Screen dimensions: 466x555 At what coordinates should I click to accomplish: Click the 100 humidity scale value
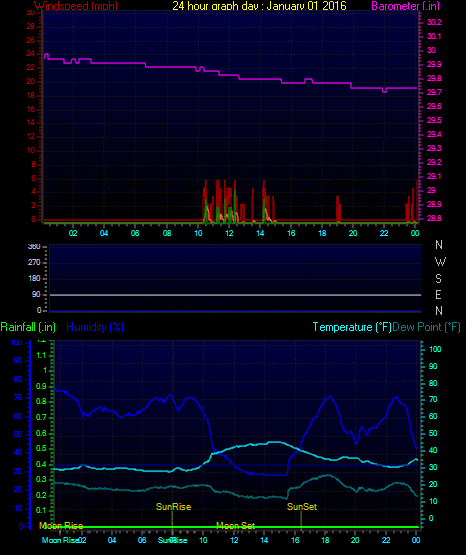pos(16,342)
